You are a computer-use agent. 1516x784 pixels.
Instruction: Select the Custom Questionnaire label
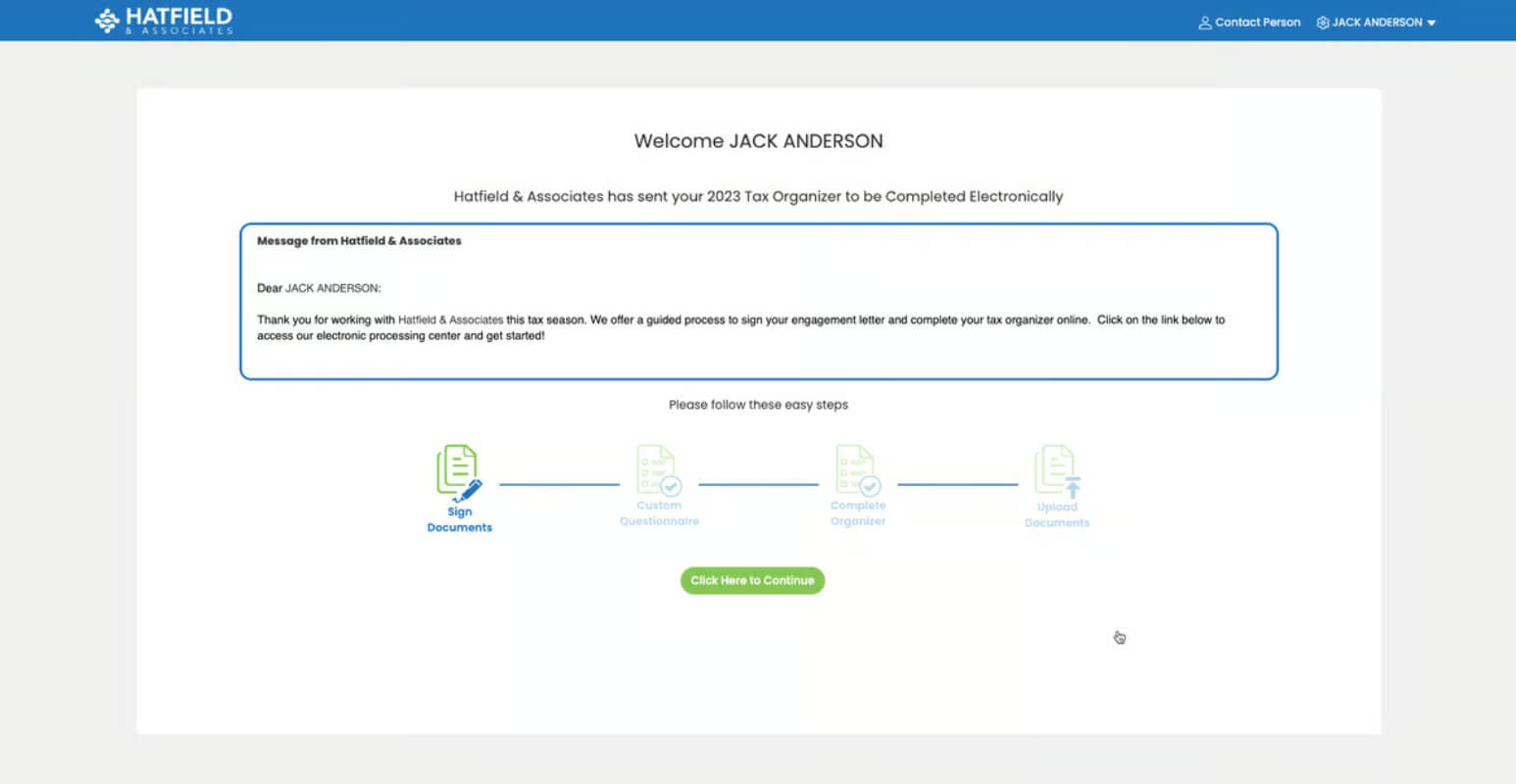pos(659,514)
